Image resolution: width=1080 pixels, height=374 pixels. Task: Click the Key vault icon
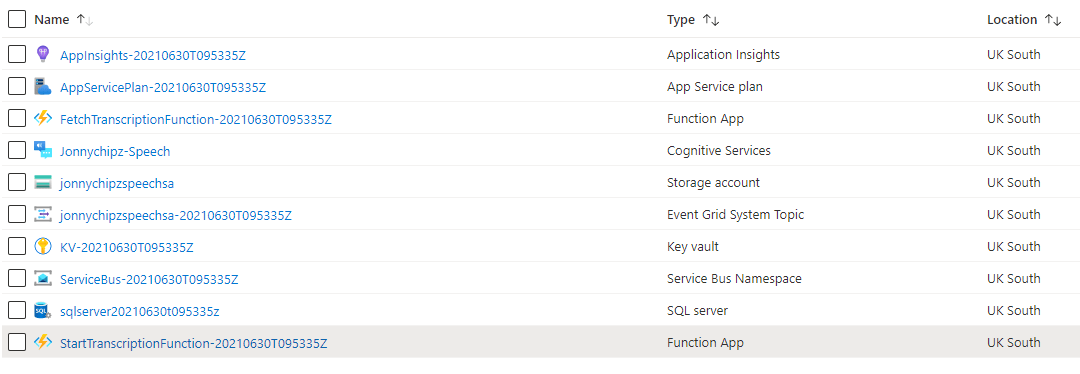click(x=43, y=247)
